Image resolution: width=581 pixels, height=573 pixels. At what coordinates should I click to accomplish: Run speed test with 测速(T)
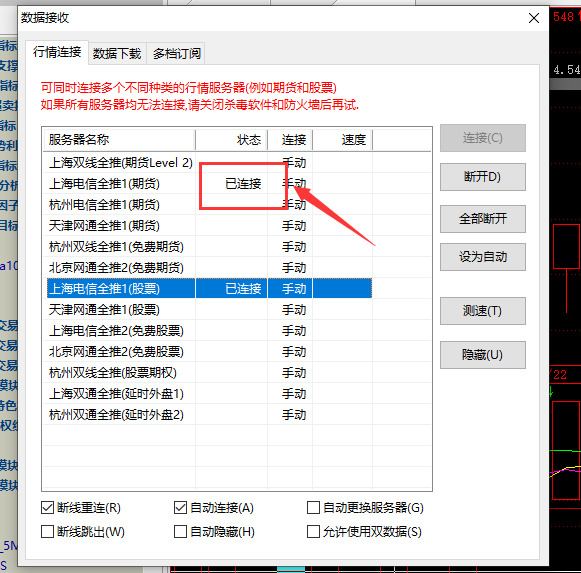coord(482,311)
